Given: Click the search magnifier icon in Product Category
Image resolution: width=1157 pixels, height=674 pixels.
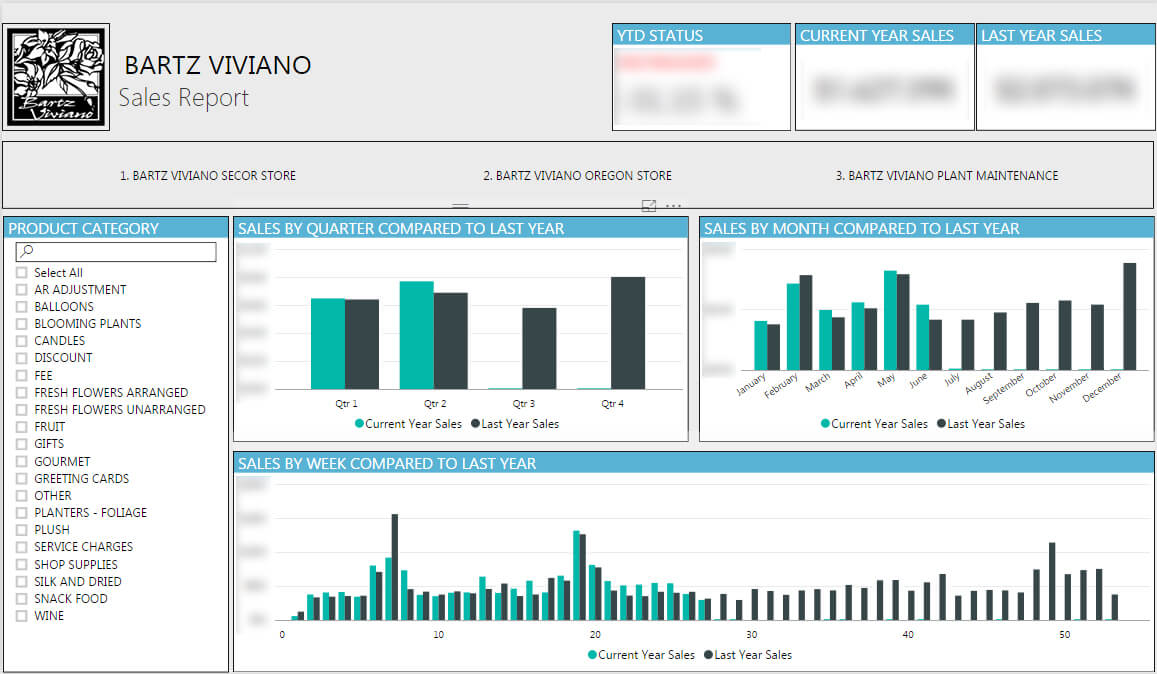Looking at the screenshot, I should click(x=27, y=251).
